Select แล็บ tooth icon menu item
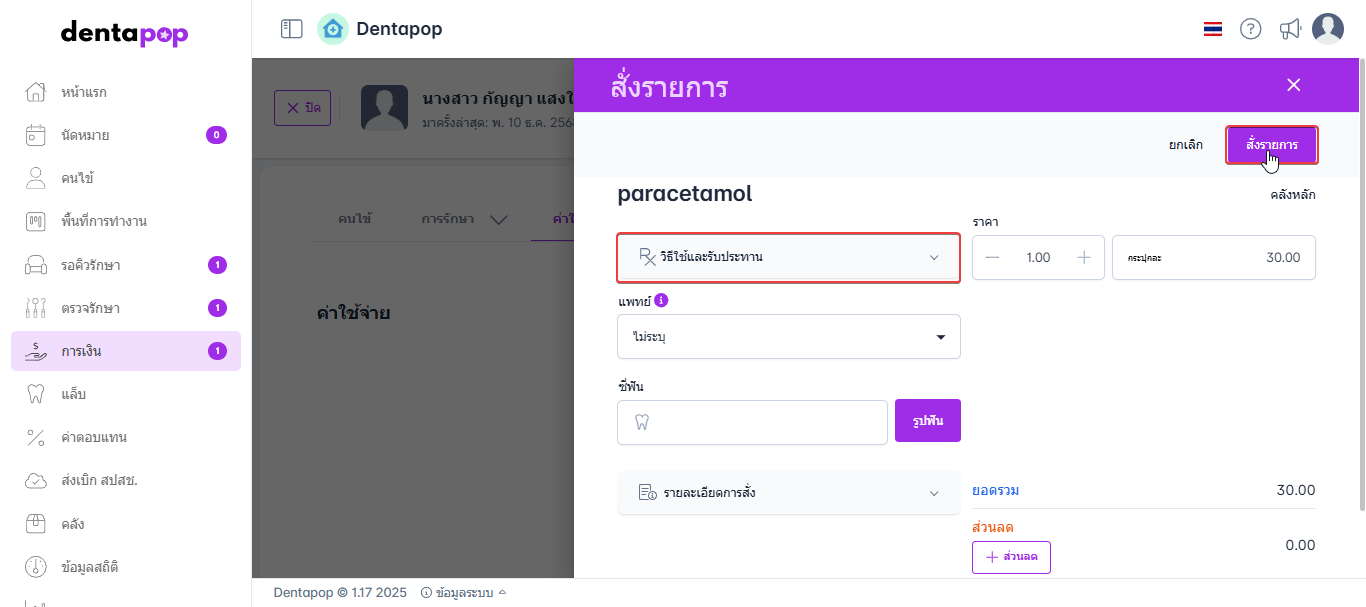 pos(73,394)
